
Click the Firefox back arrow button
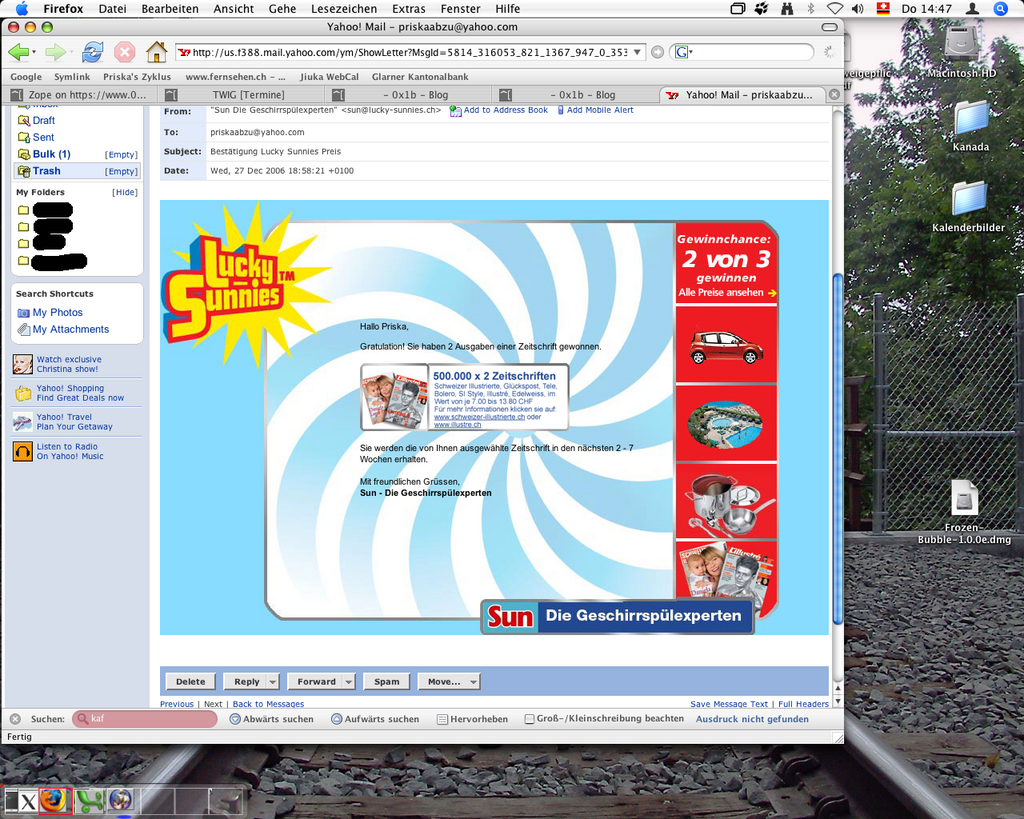click(18, 52)
